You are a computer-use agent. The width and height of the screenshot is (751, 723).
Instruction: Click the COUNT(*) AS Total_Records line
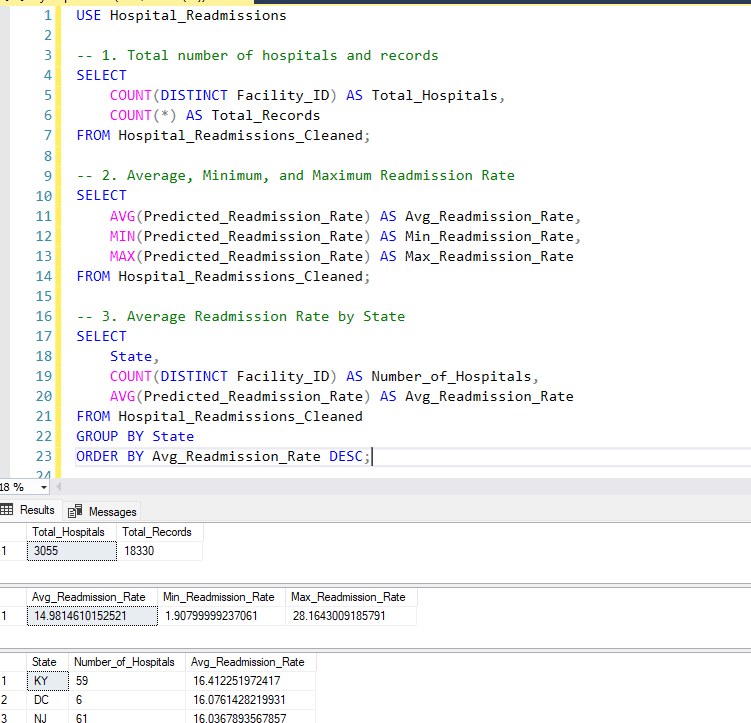click(x=215, y=115)
